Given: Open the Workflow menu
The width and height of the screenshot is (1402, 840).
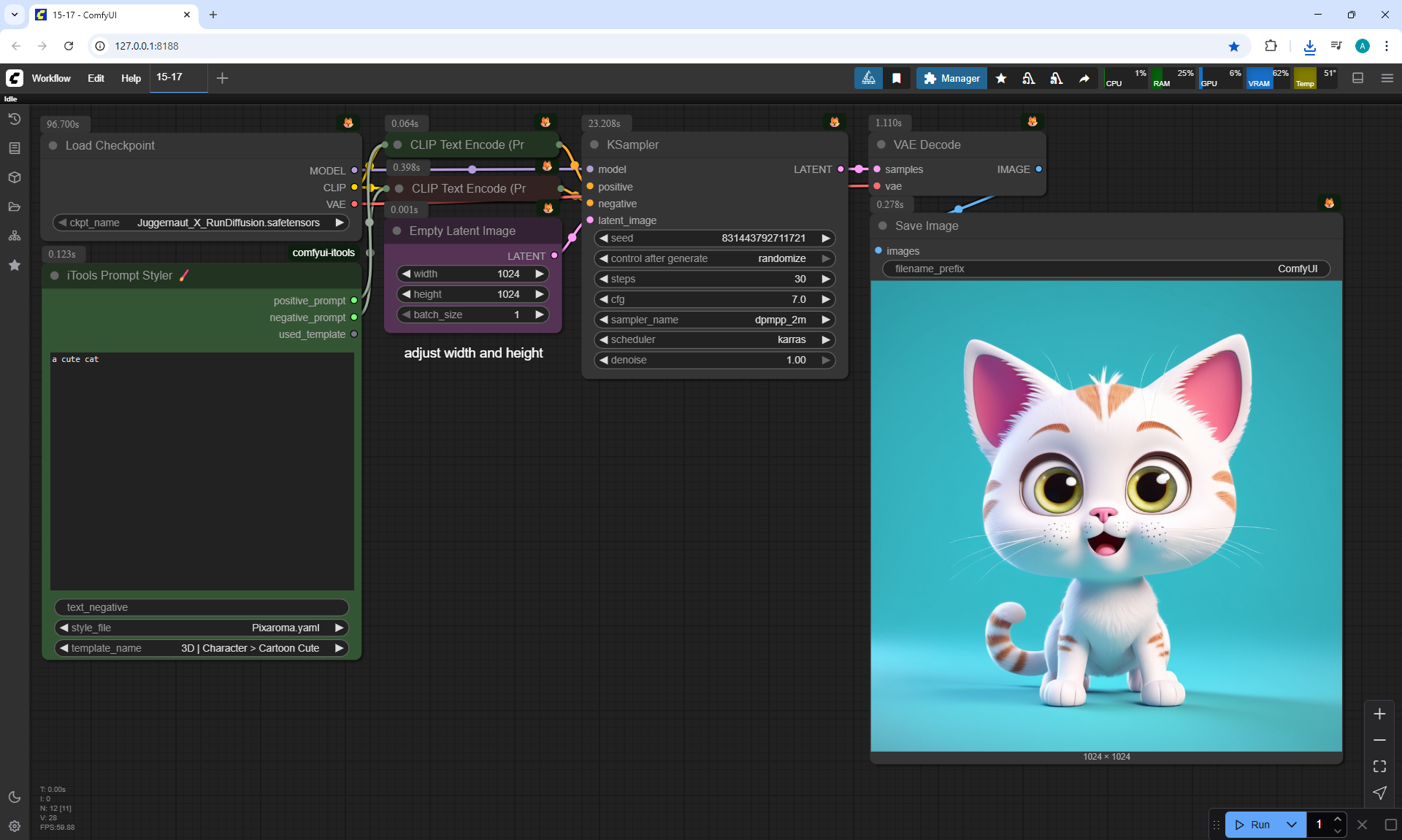Looking at the screenshot, I should click(51, 78).
